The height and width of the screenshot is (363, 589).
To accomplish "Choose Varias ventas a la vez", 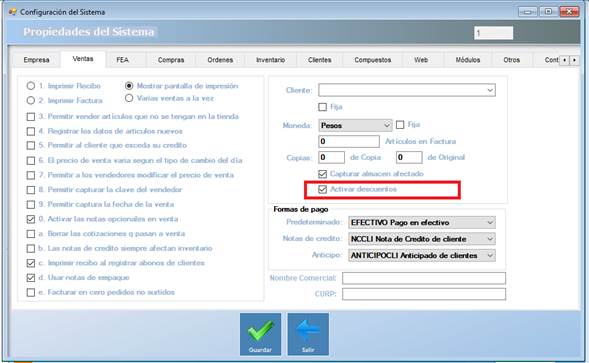I will click(x=129, y=98).
